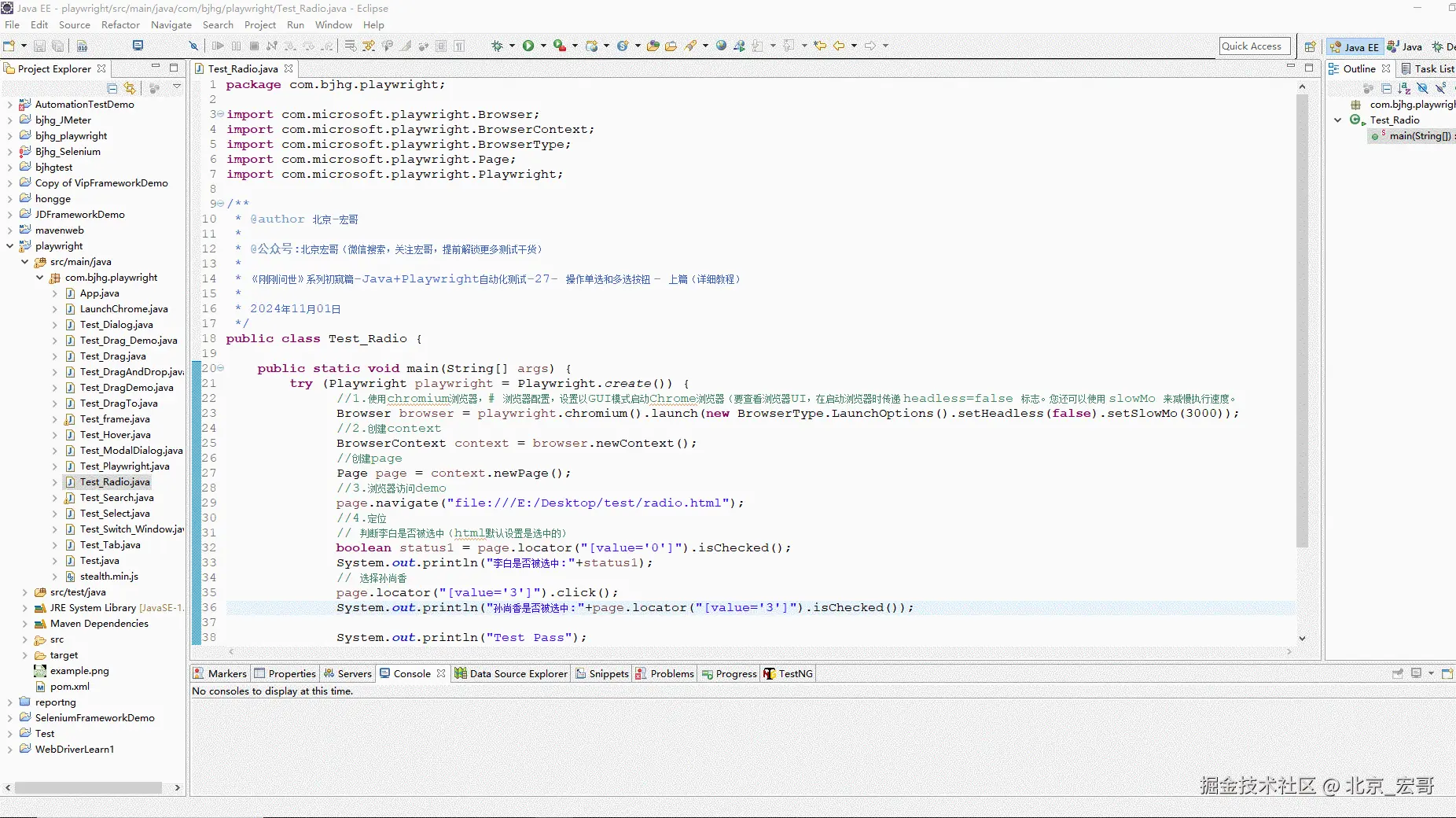Collapse the playwright project node
Viewport: 1456px width, 818px height.
(9, 246)
